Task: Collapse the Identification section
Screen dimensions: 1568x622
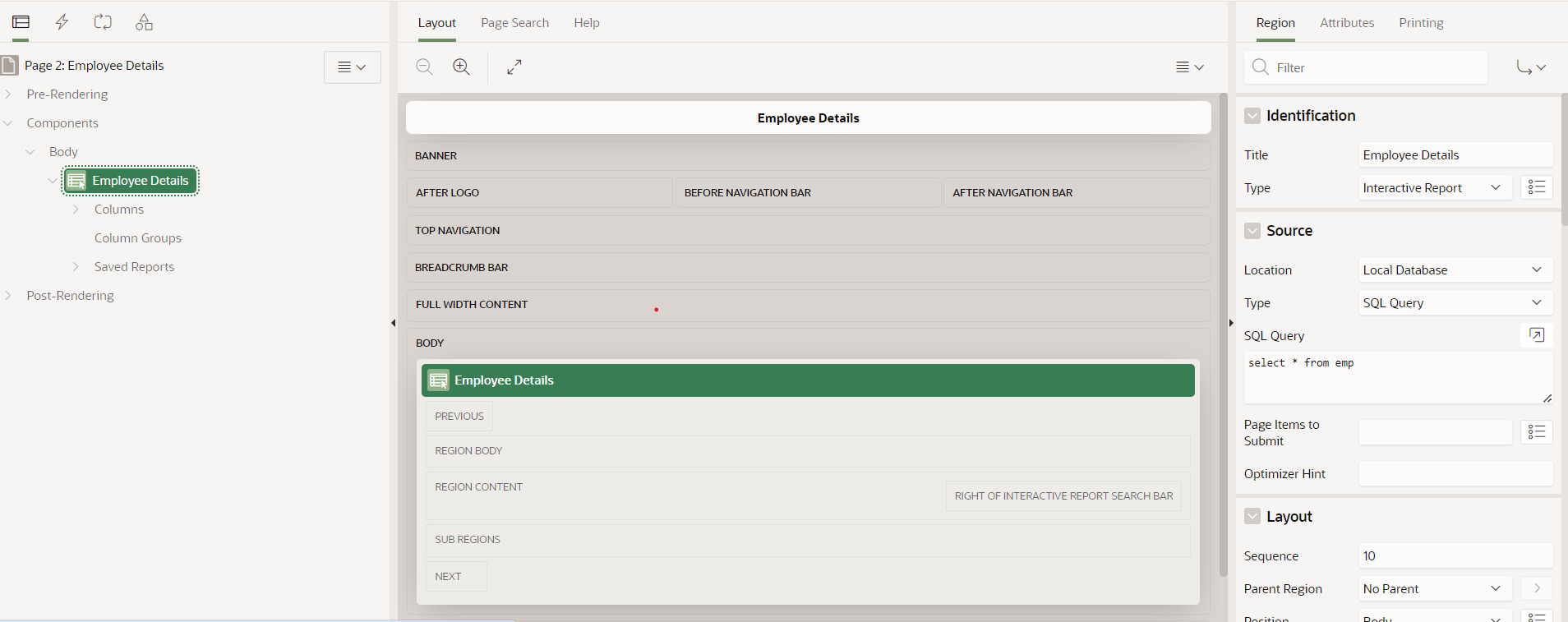Action: point(1252,116)
